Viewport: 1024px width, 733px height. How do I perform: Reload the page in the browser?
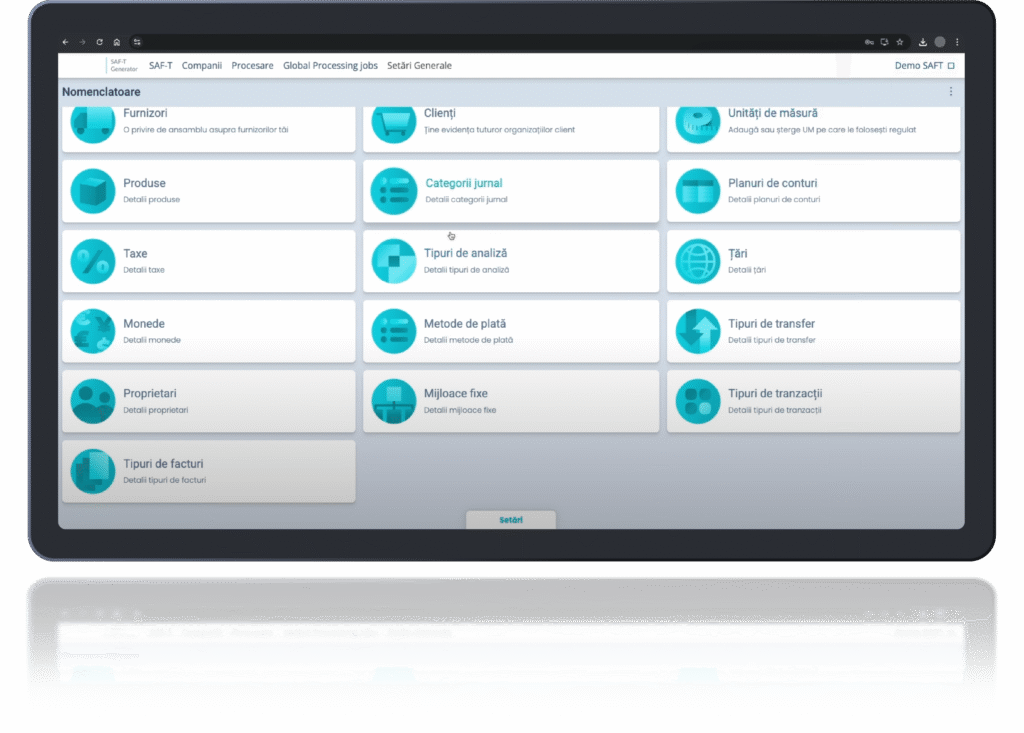[x=99, y=42]
